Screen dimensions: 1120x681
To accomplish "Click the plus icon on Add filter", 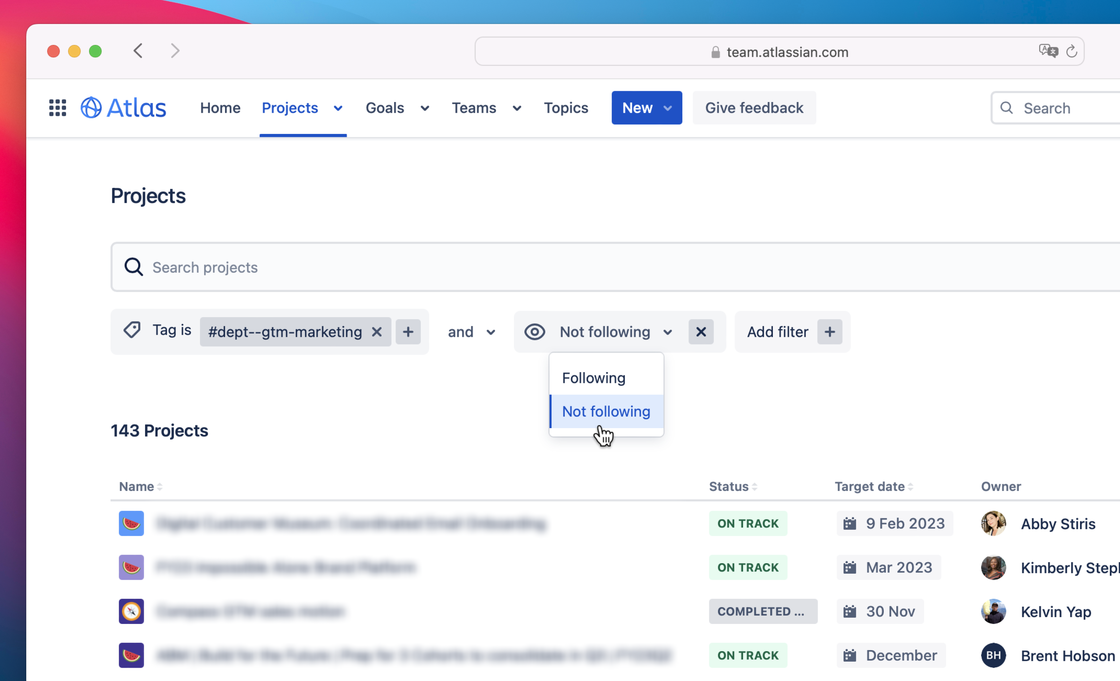I will 829,331.
